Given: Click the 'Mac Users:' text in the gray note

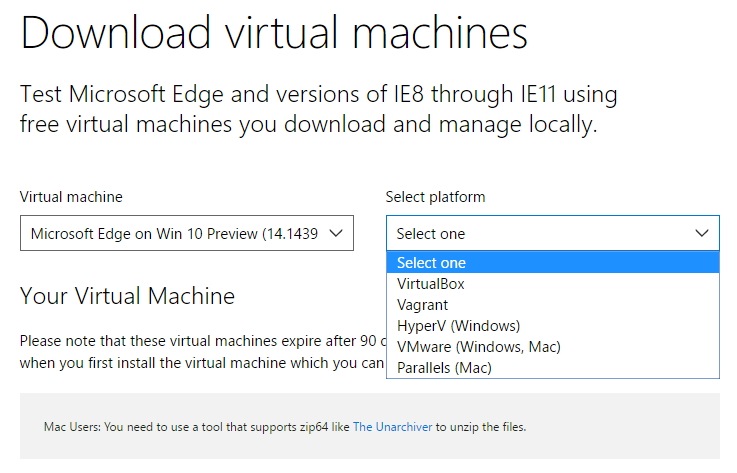Looking at the screenshot, I should pyautogui.click(x=72, y=427).
